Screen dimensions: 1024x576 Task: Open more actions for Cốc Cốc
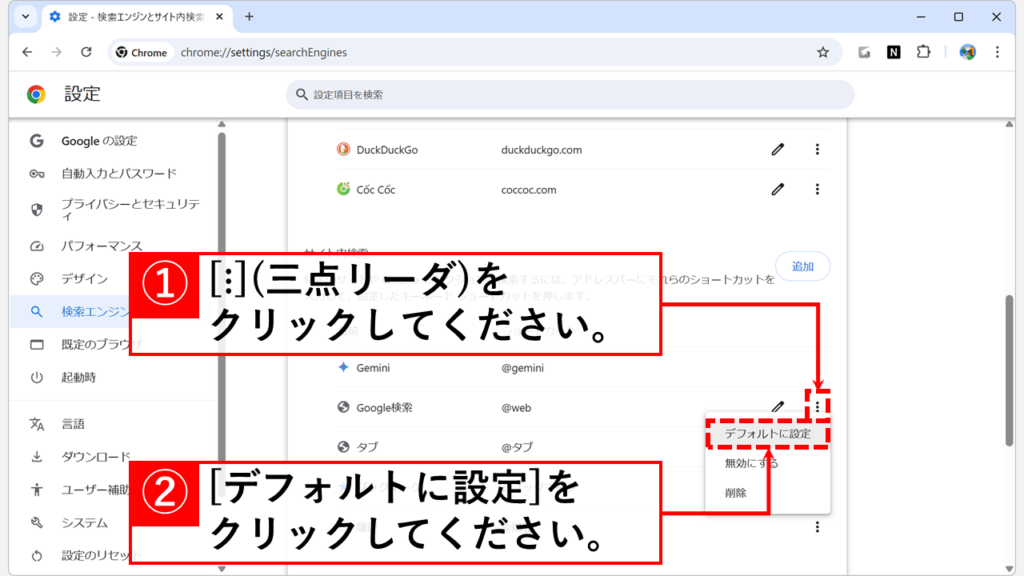pyautogui.click(x=817, y=189)
